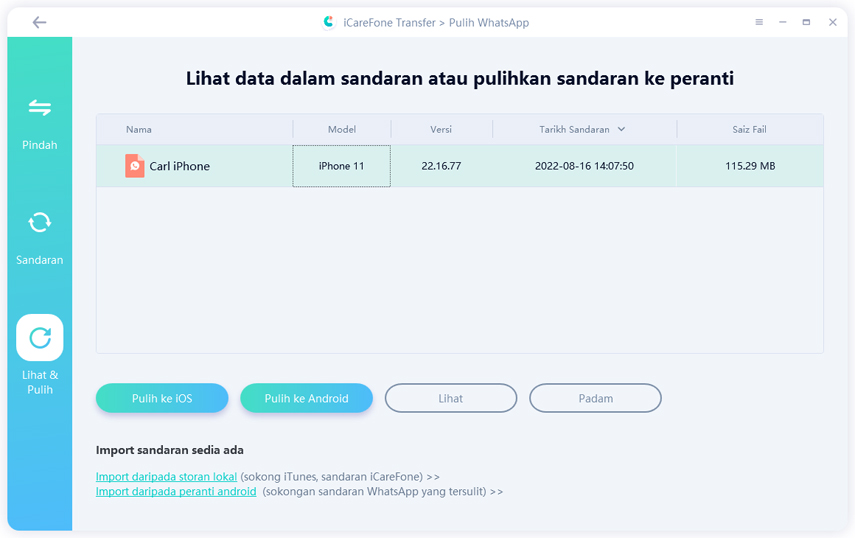Minimize the iCareFone window
The height and width of the screenshot is (538, 855).
(782, 22)
